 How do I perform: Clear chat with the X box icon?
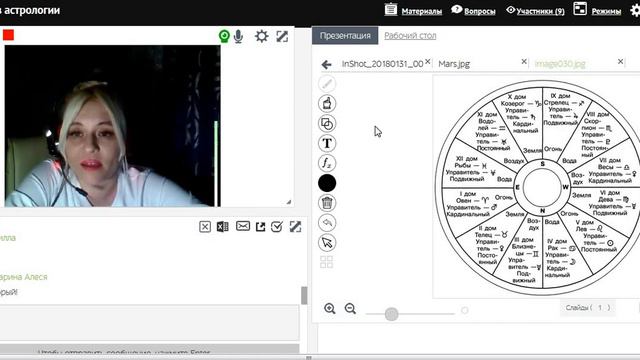[205, 227]
